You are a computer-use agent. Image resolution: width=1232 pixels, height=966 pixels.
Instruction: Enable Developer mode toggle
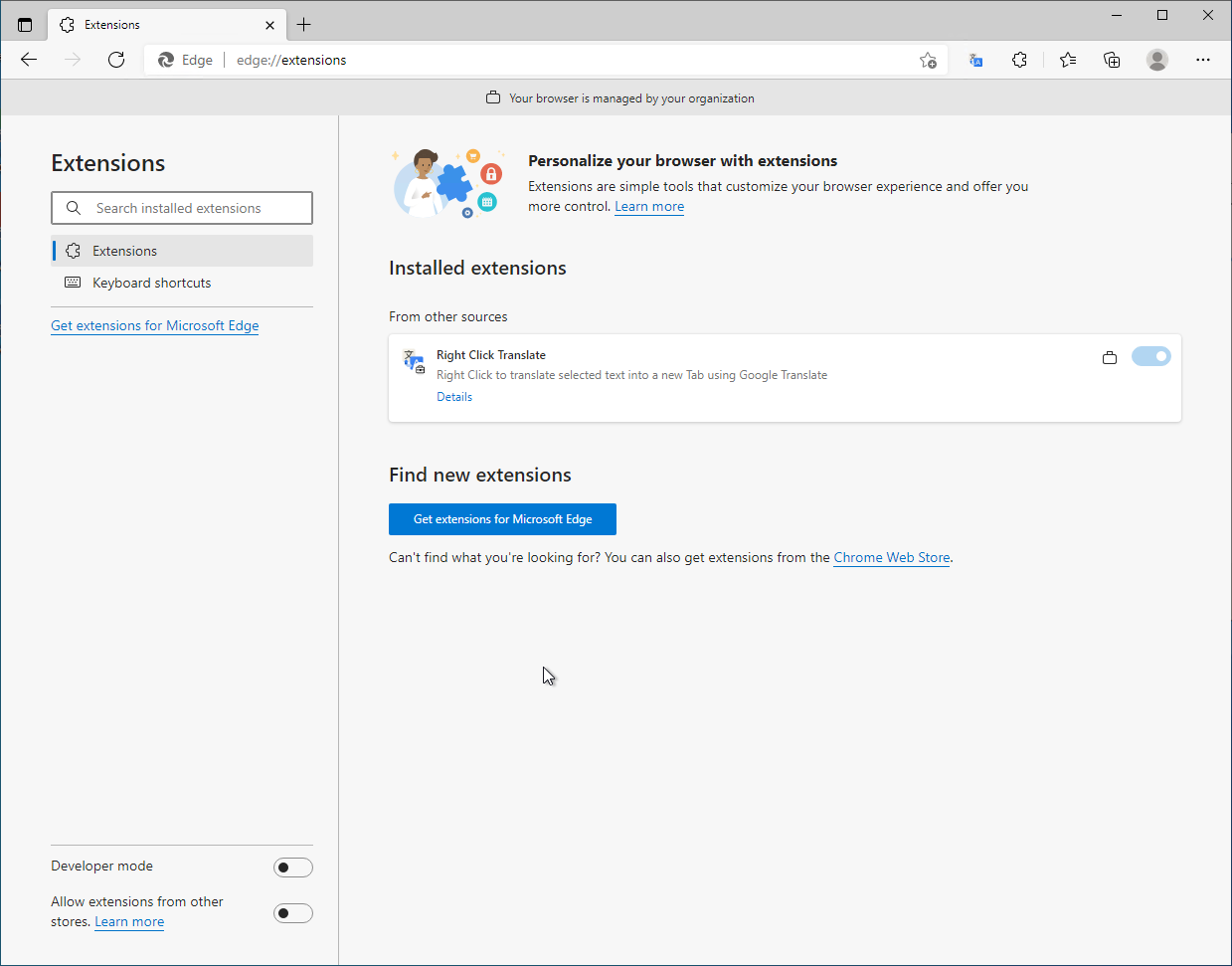pyautogui.click(x=292, y=868)
